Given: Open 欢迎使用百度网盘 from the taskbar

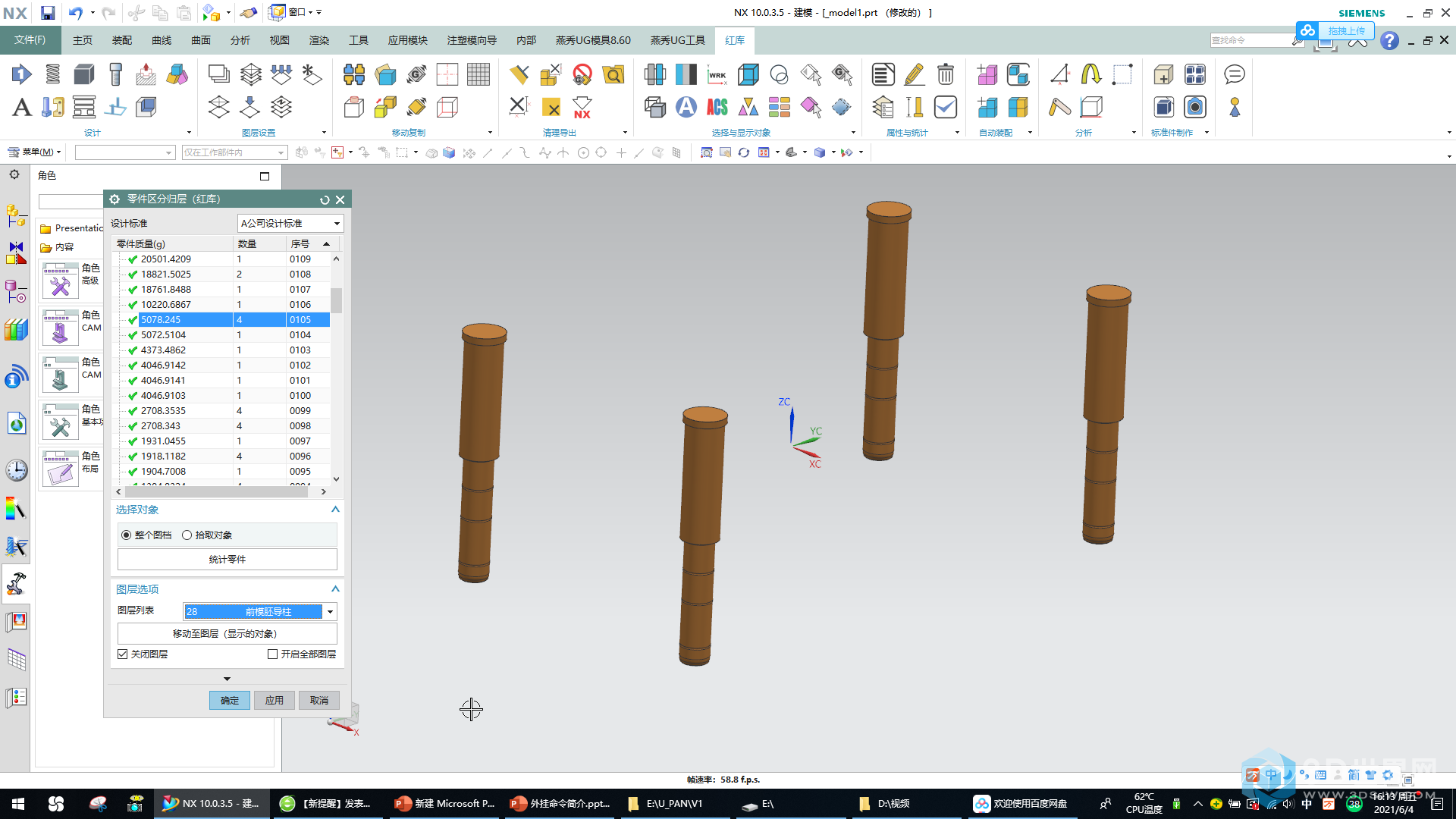Looking at the screenshot, I should tap(1022, 804).
